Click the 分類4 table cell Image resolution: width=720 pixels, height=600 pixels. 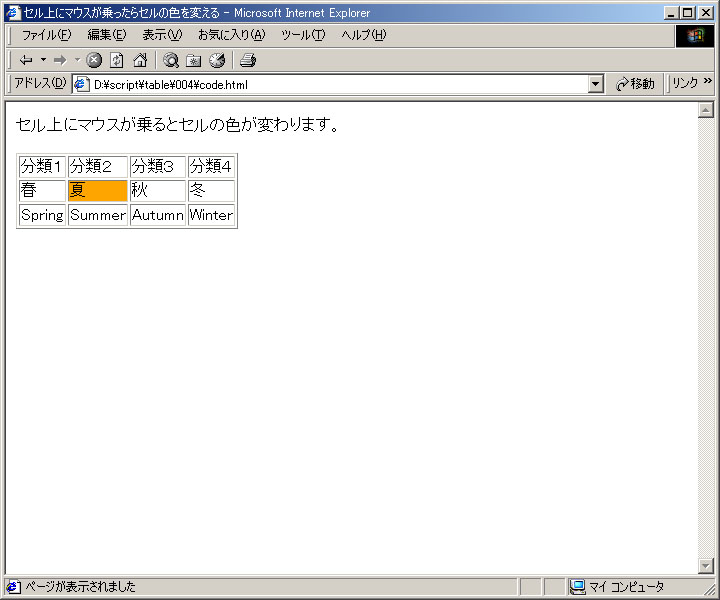pos(211,166)
